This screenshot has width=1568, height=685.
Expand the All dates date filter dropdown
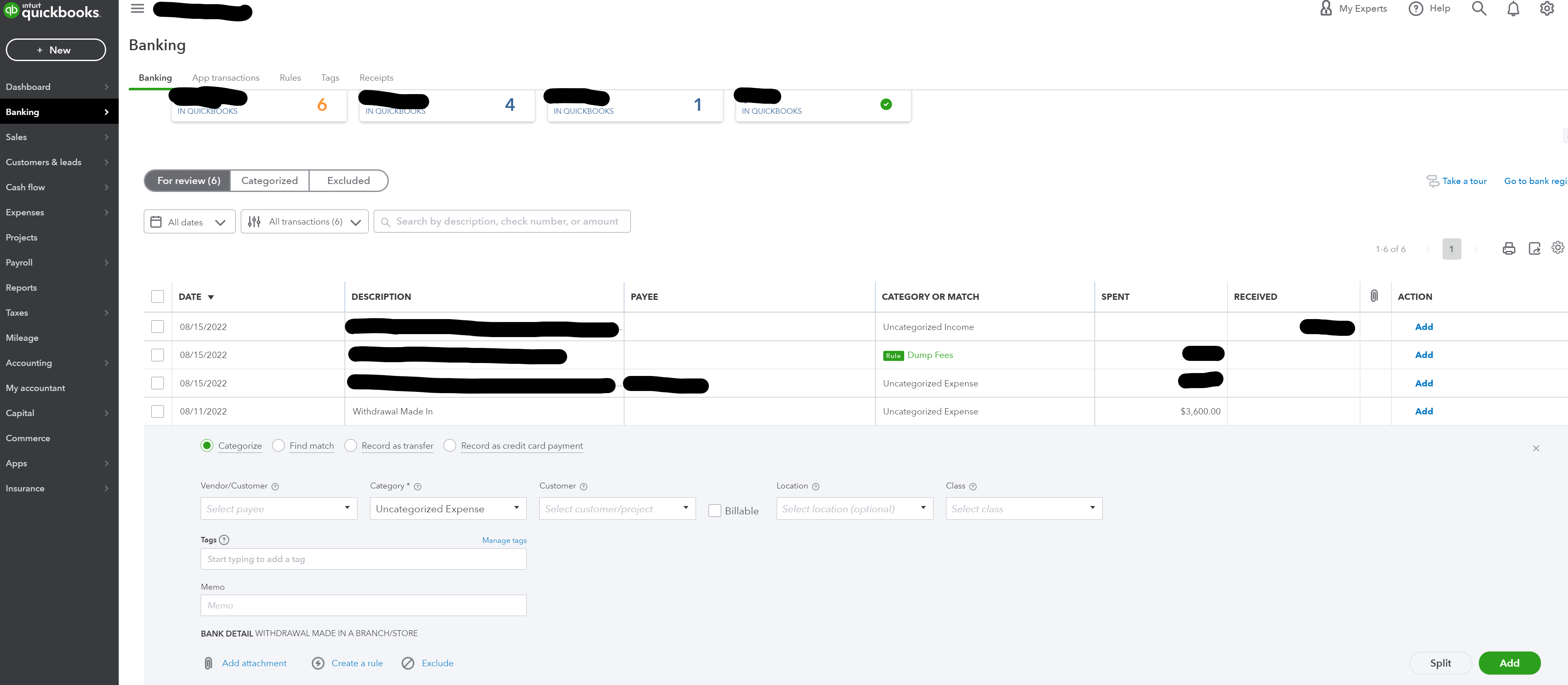click(x=188, y=221)
